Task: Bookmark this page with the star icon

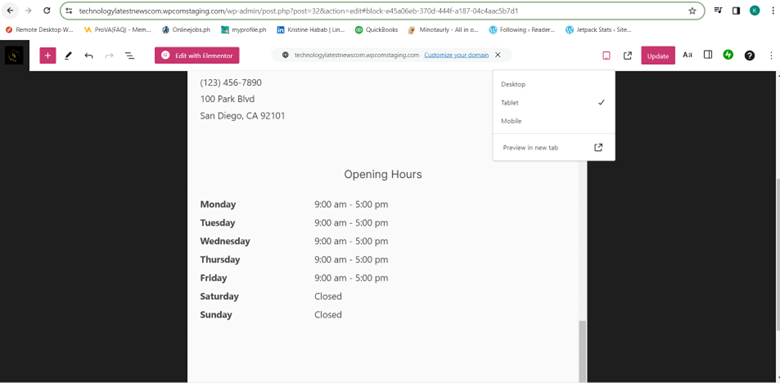Action: pyautogui.click(x=692, y=10)
